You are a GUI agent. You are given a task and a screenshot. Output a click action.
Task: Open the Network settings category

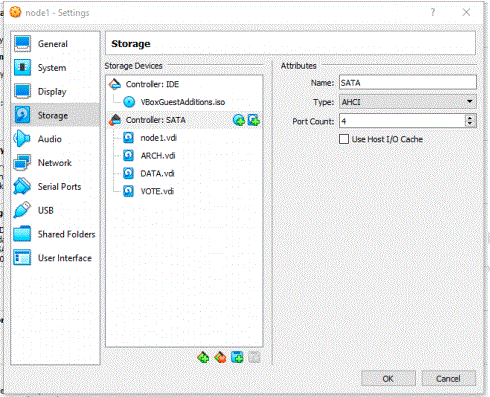55,163
